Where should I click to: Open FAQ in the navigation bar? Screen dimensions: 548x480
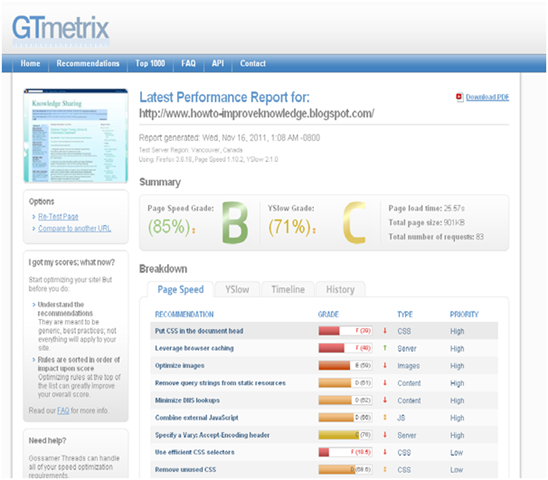[x=188, y=63]
